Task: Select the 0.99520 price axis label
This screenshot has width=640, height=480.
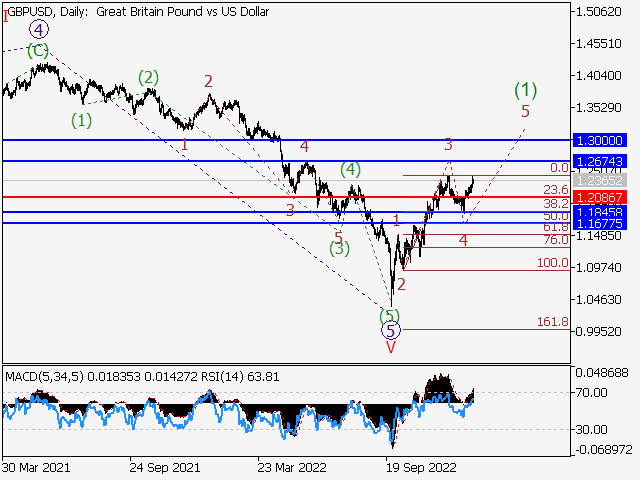Action: pyautogui.click(x=598, y=331)
